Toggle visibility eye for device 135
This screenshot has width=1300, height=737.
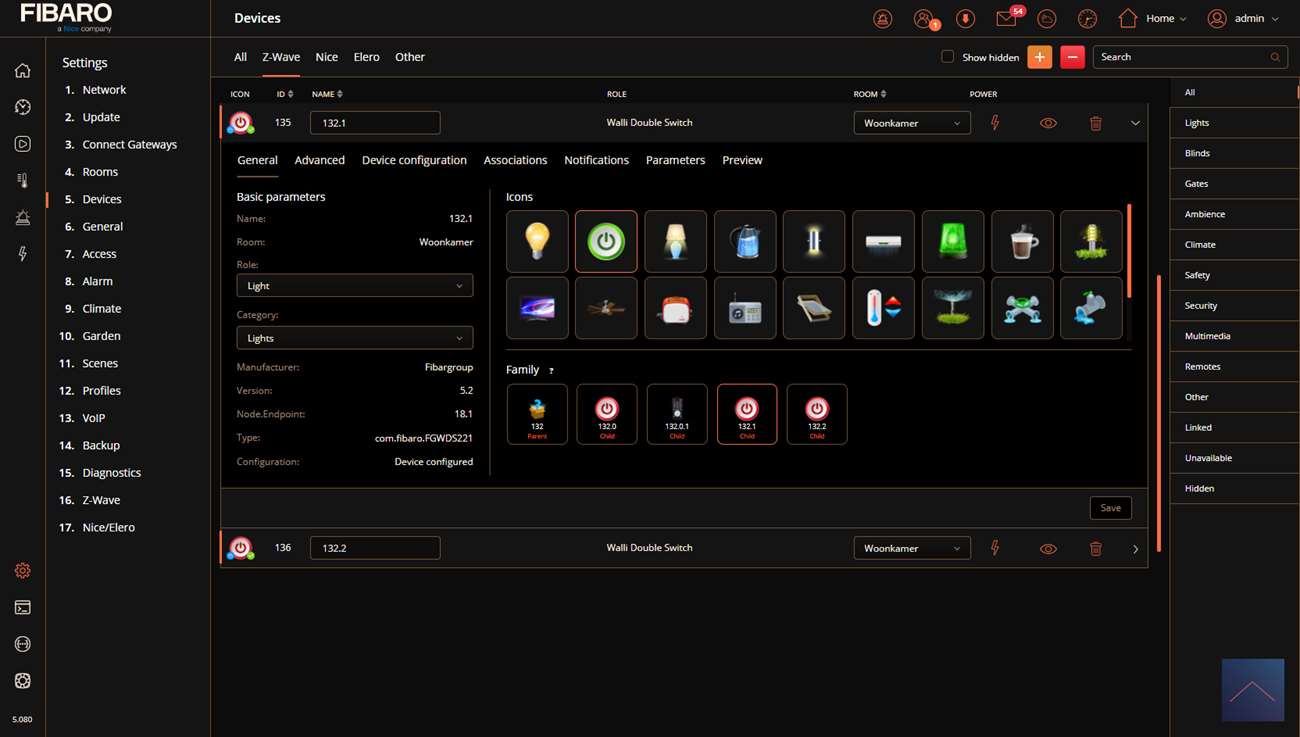[x=1048, y=123]
